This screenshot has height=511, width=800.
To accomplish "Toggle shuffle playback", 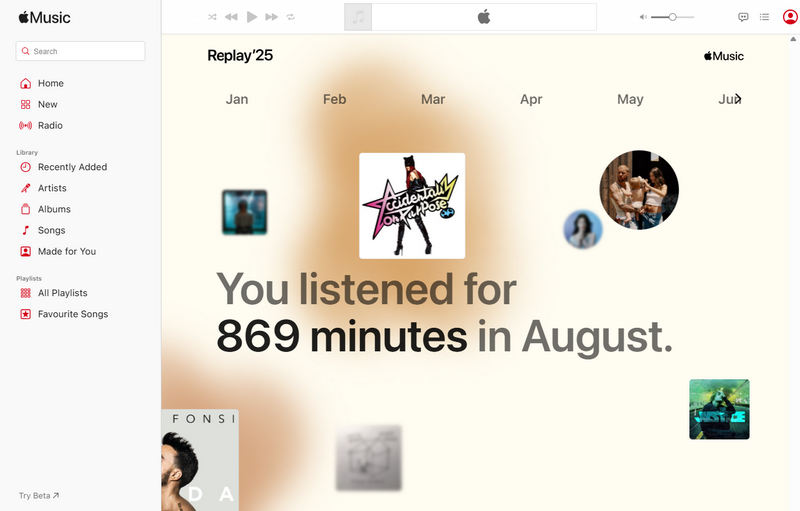I will [x=212, y=17].
